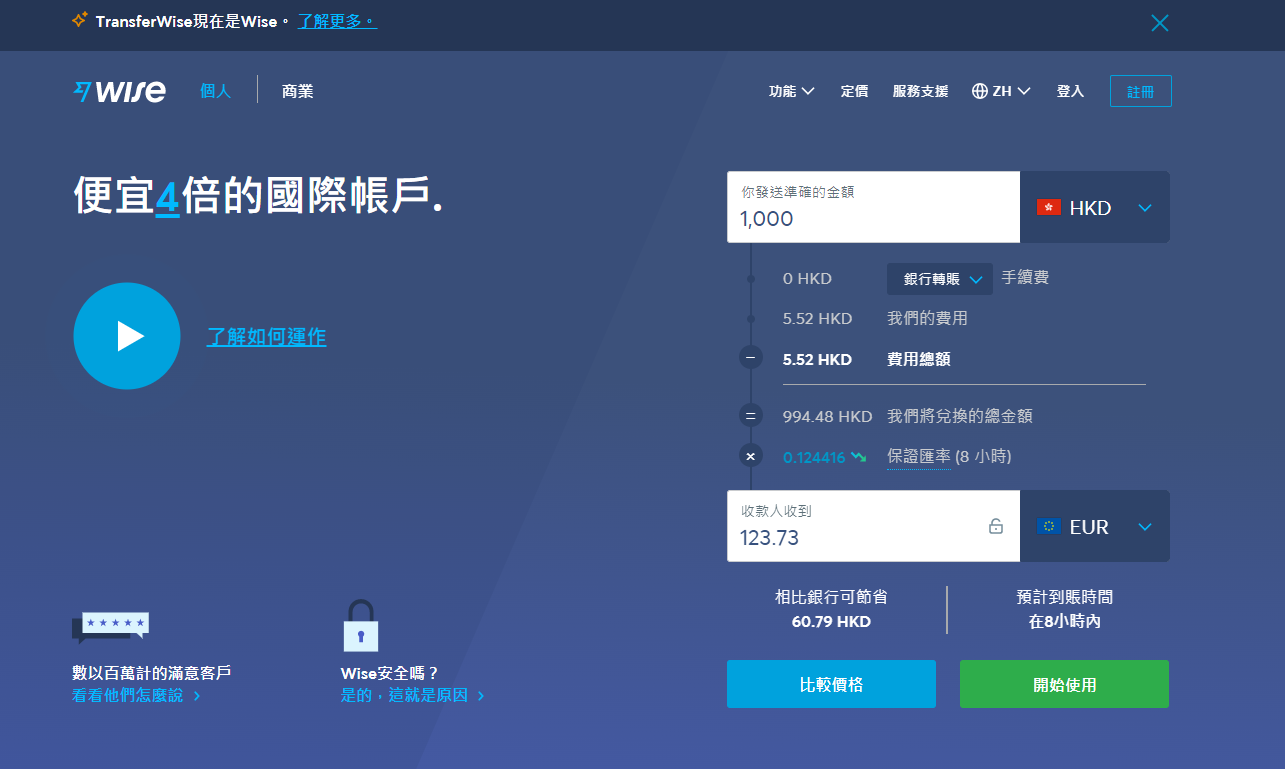Open the 保證匯率 guaranteed rate link
This screenshot has height=769, width=1285.
click(x=918, y=456)
